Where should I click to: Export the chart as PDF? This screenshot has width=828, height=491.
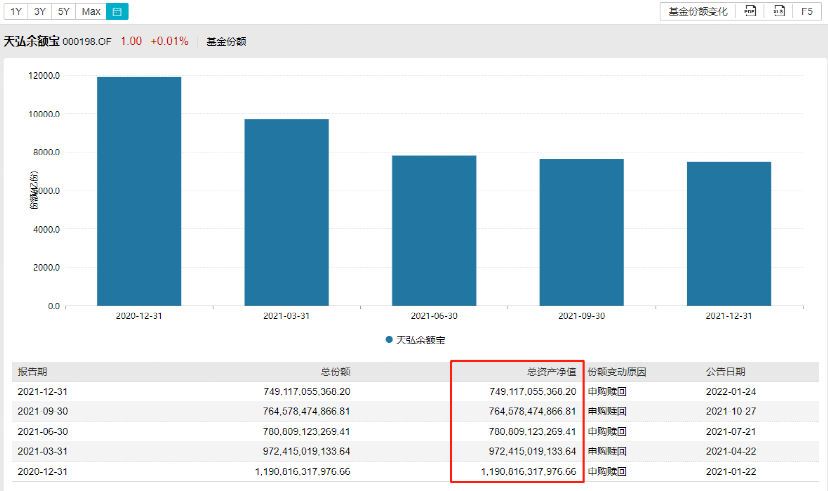750,11
